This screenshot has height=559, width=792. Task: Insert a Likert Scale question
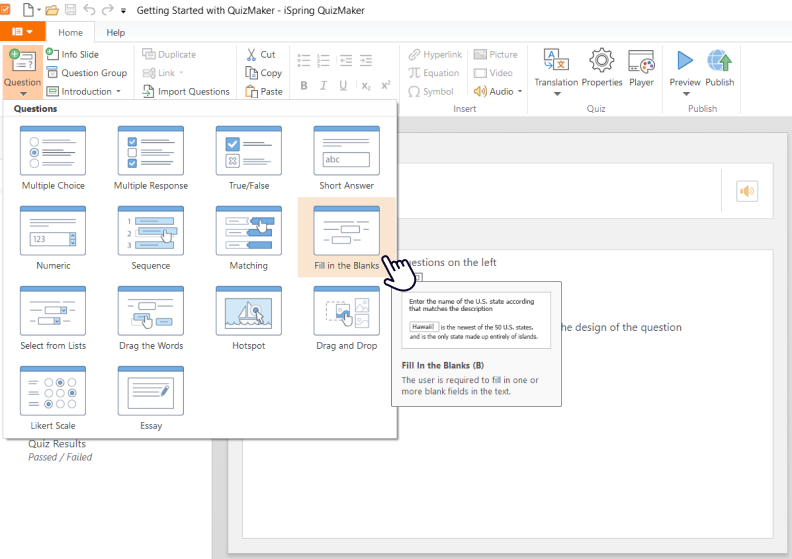click(53, 399)
